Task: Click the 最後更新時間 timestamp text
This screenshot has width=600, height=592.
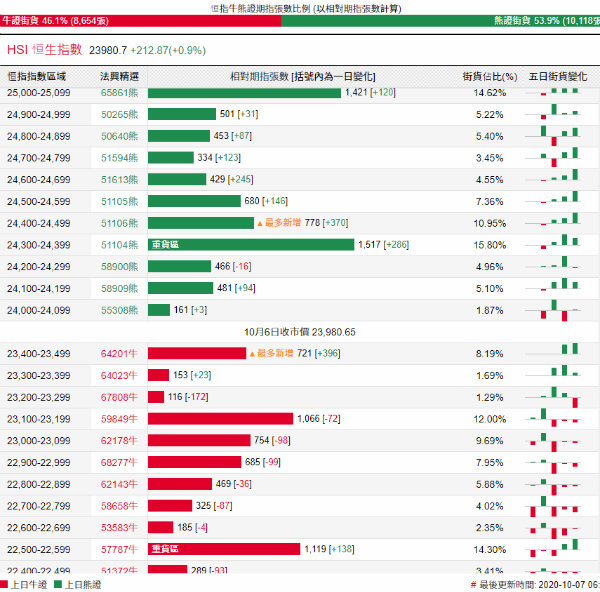Action: click(x=538, y=585)
